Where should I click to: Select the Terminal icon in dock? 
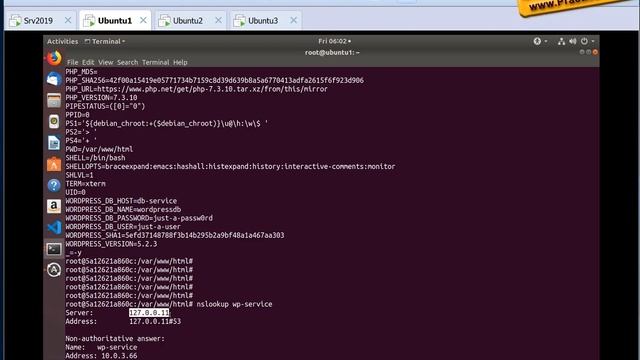pyautogui.click(x=54, y=249)
